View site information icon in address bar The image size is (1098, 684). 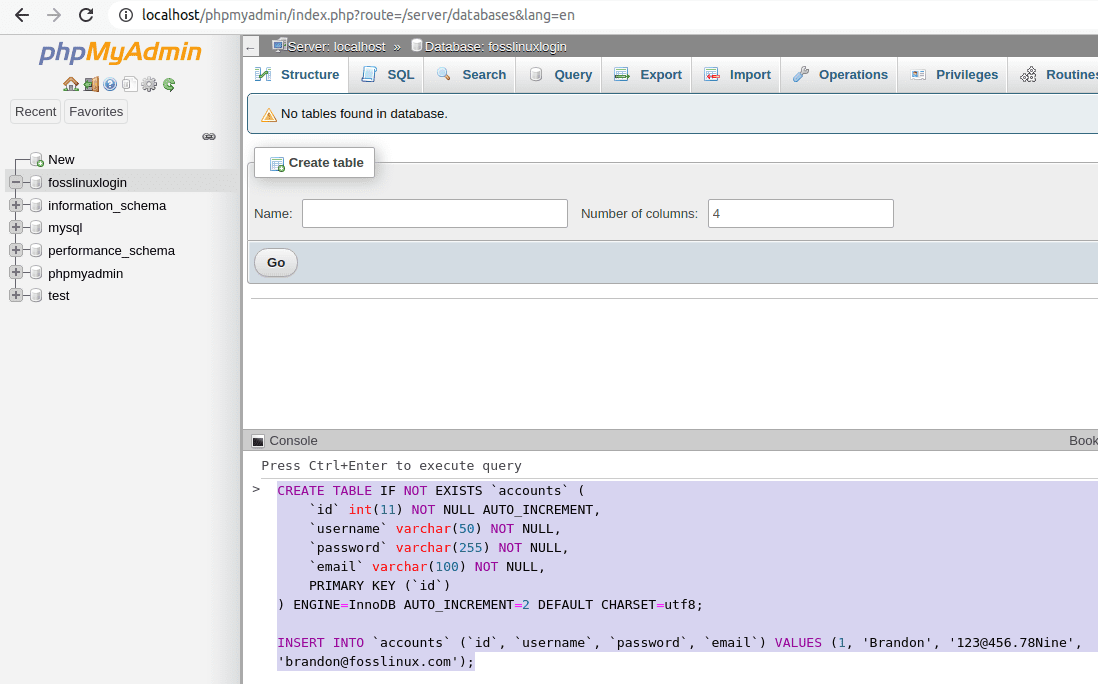[126, 15]
